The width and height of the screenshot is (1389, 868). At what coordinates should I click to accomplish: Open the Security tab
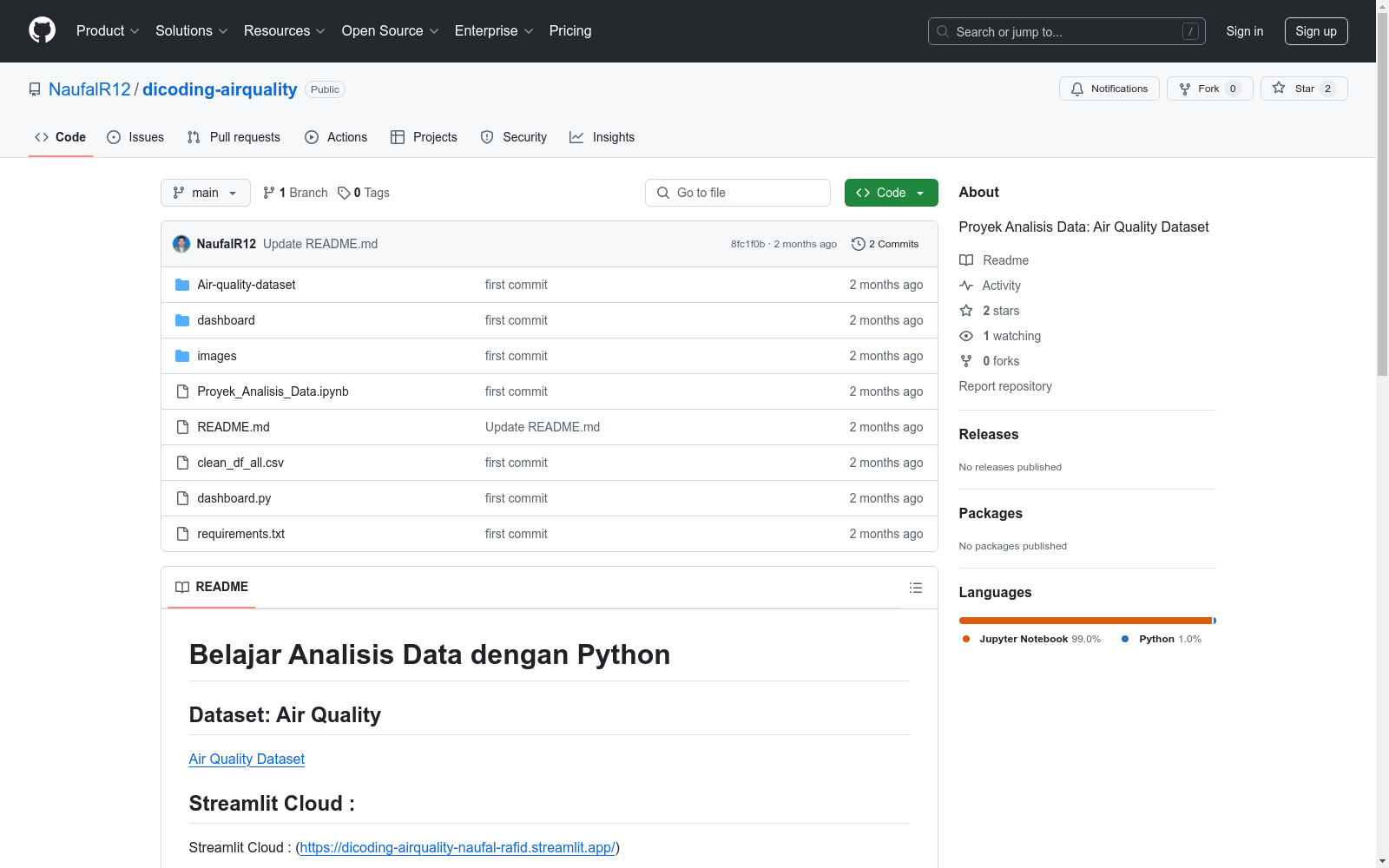tap(514, 137)
